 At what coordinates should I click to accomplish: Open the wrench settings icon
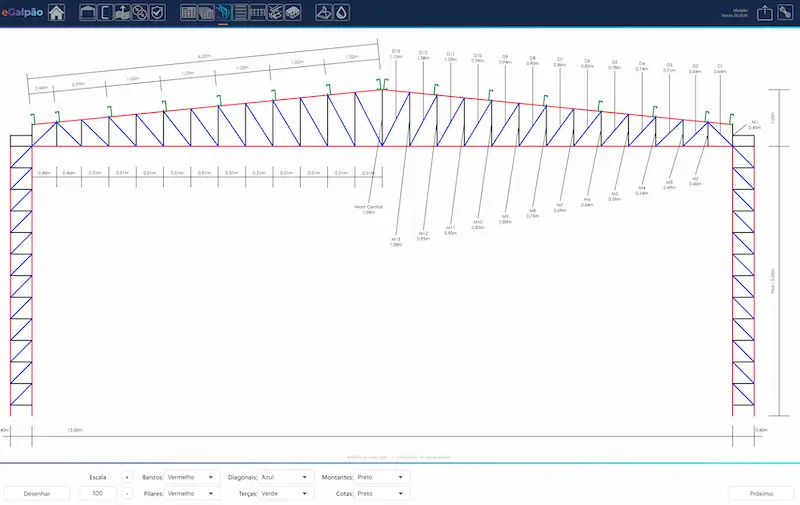785,13
